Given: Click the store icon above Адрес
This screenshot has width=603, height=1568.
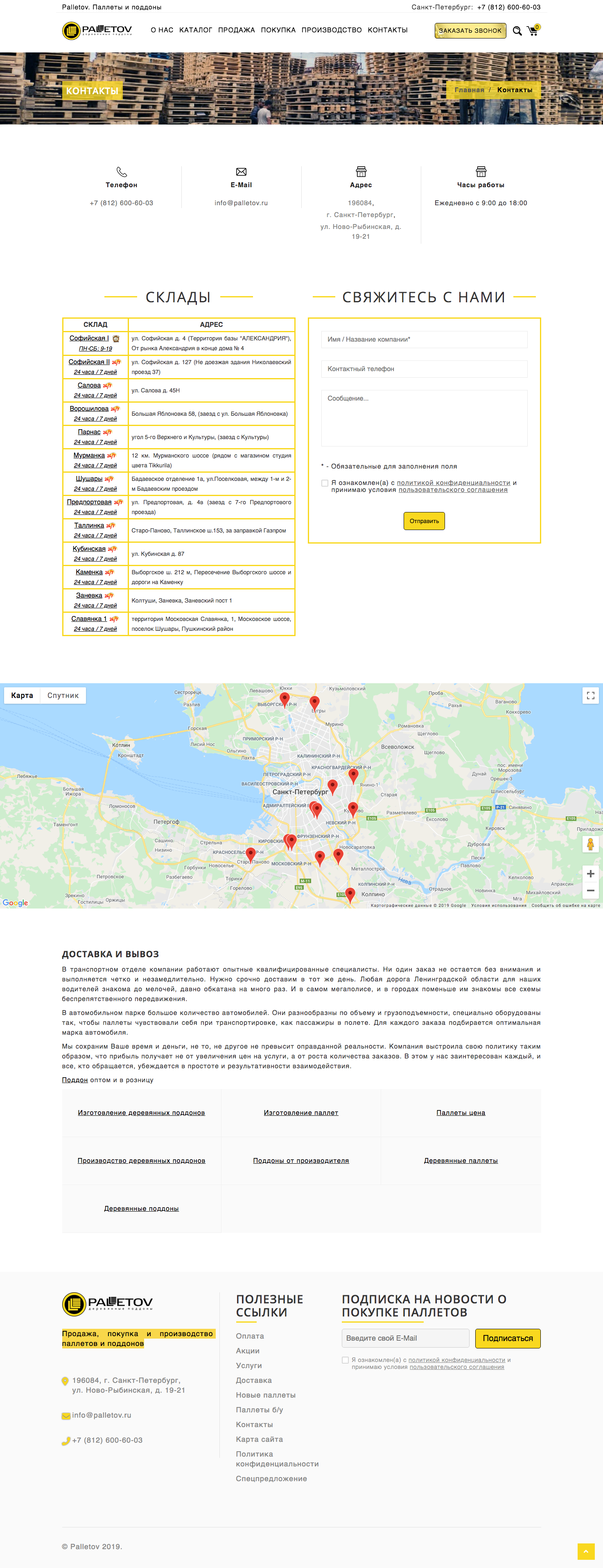Looking at the screenshot, I should click(x=361, y=172).
